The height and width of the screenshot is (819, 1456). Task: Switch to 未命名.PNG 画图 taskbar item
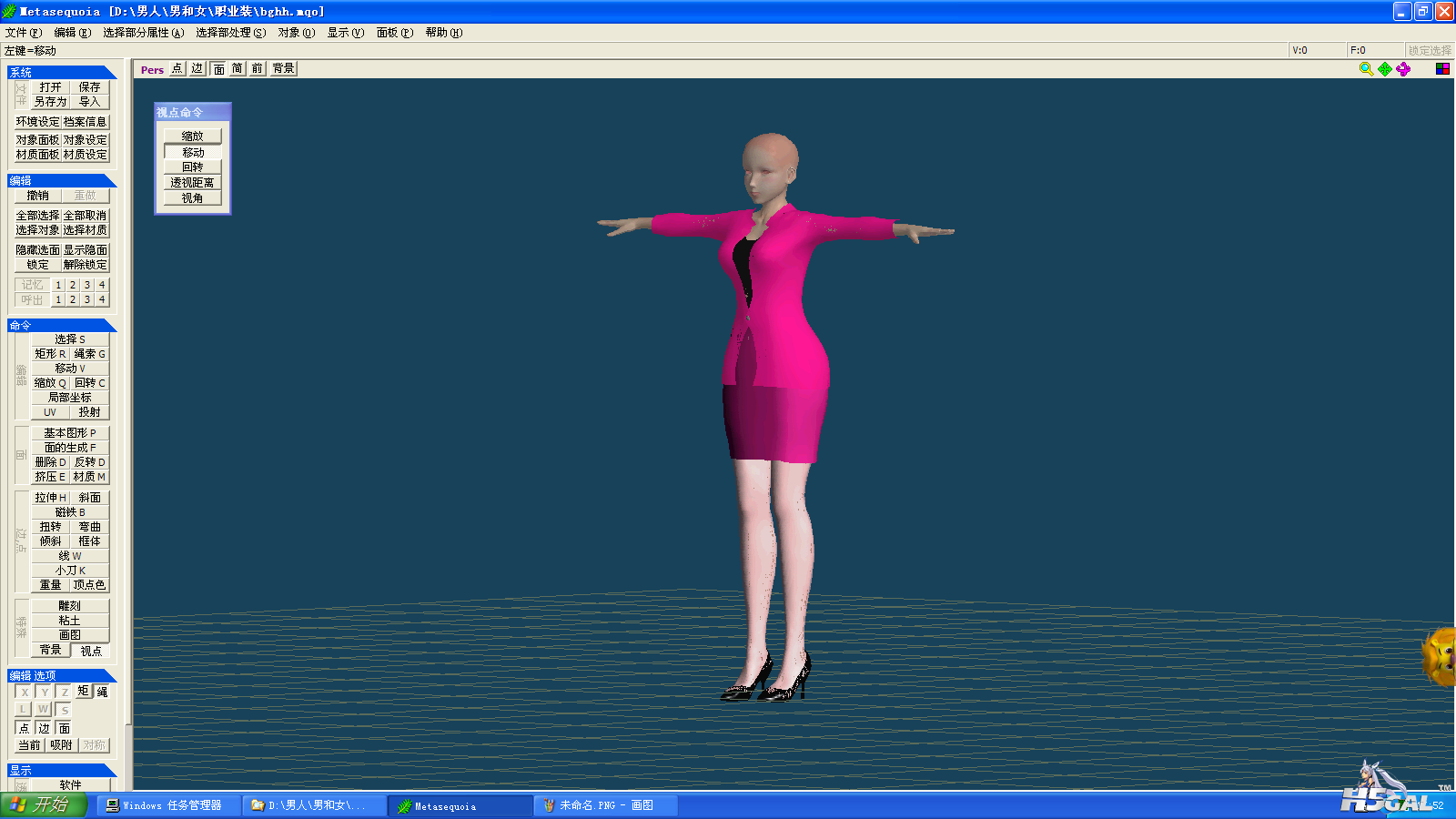[x=605, y=805]
